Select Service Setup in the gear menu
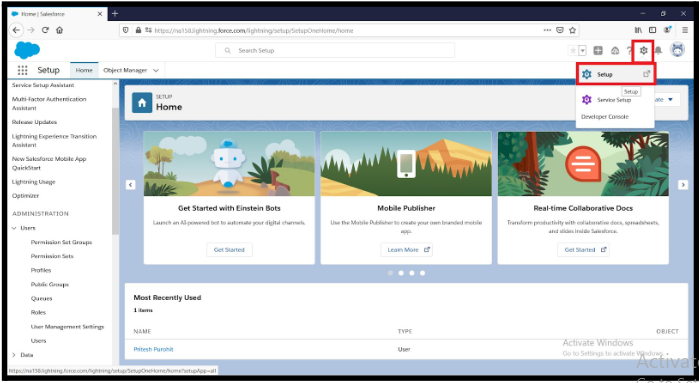This screenshot has height=383, width=699. (614, 100)
